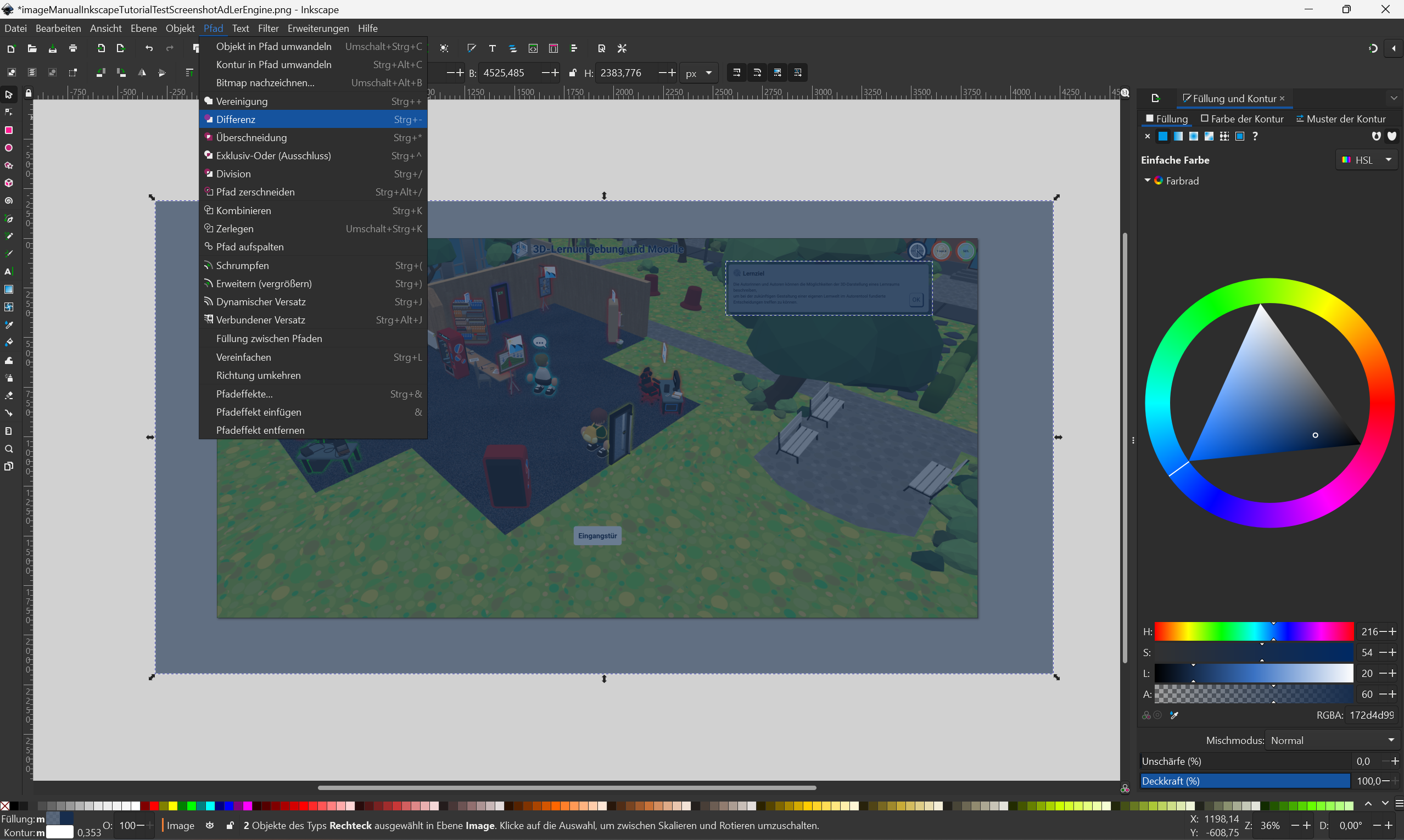Screen dimensions: 1404x840
Task: Switch to the Farbe der Kontur tab
Action: [1242, 119]
